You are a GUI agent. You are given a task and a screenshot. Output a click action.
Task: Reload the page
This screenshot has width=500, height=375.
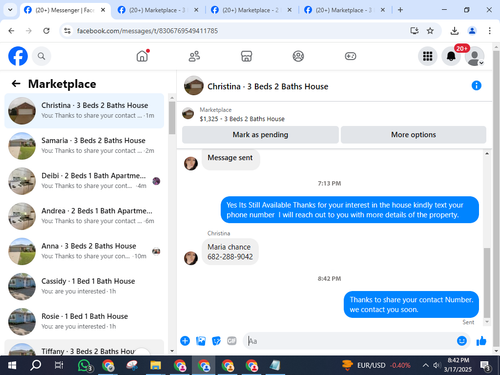click(46, 31)
